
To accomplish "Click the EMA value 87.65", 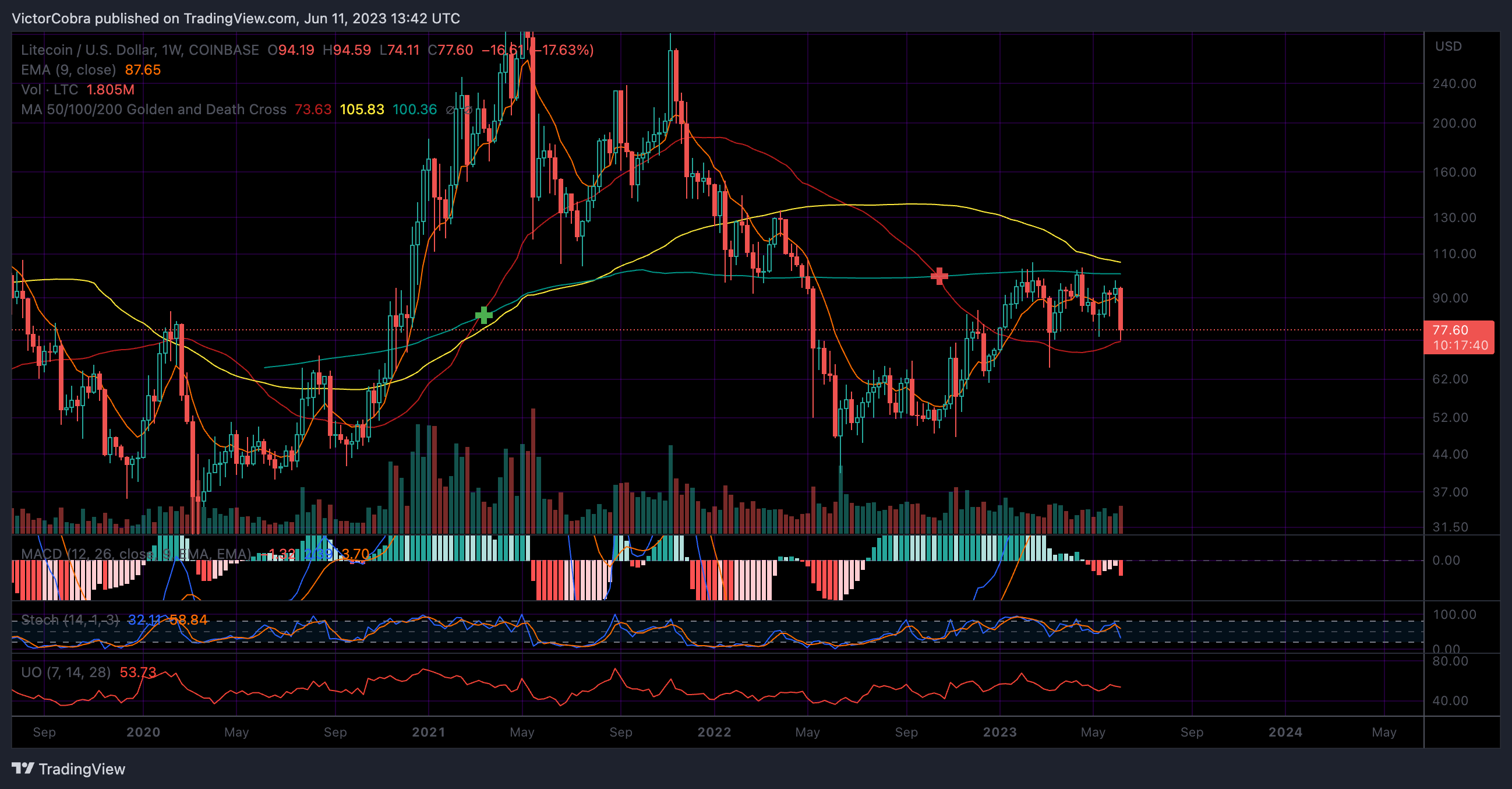I will pos(143,70).
